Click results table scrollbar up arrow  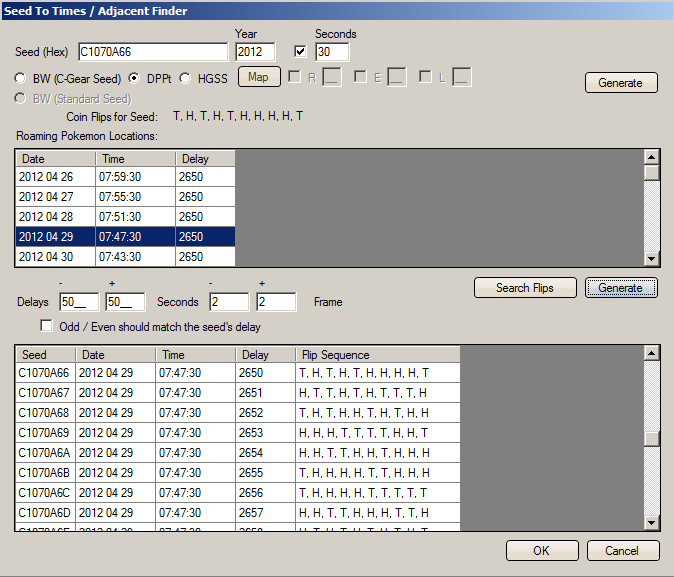pyautogui.click(x=652, y=353)
